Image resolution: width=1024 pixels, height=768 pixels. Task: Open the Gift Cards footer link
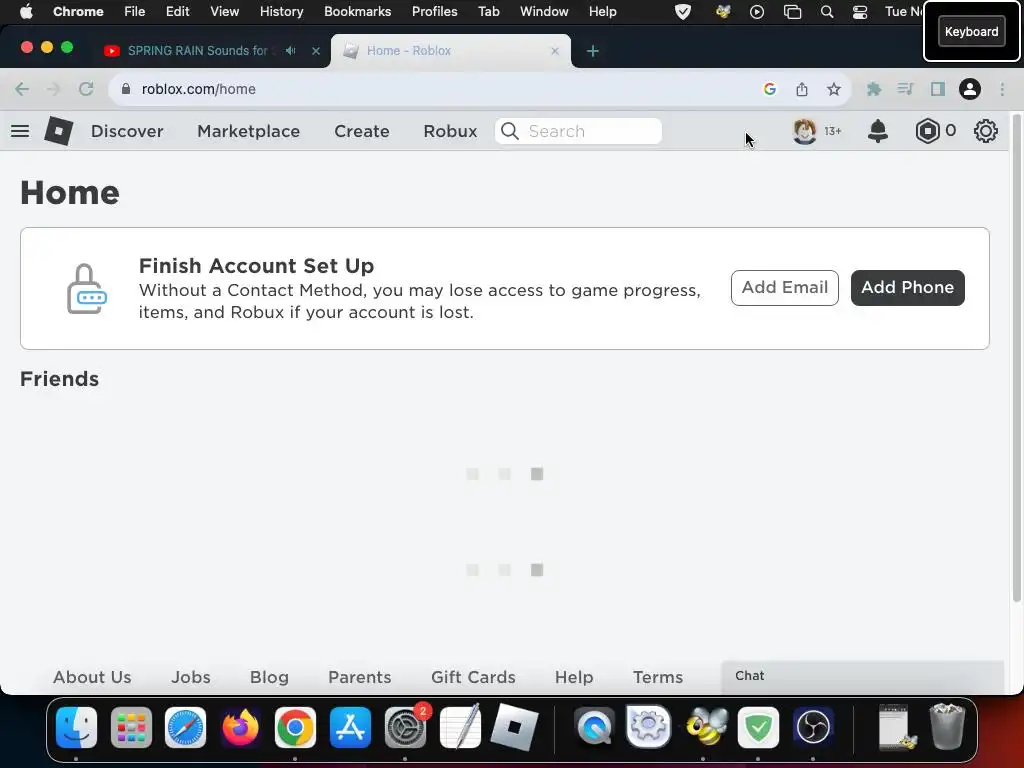click(473, 677)
